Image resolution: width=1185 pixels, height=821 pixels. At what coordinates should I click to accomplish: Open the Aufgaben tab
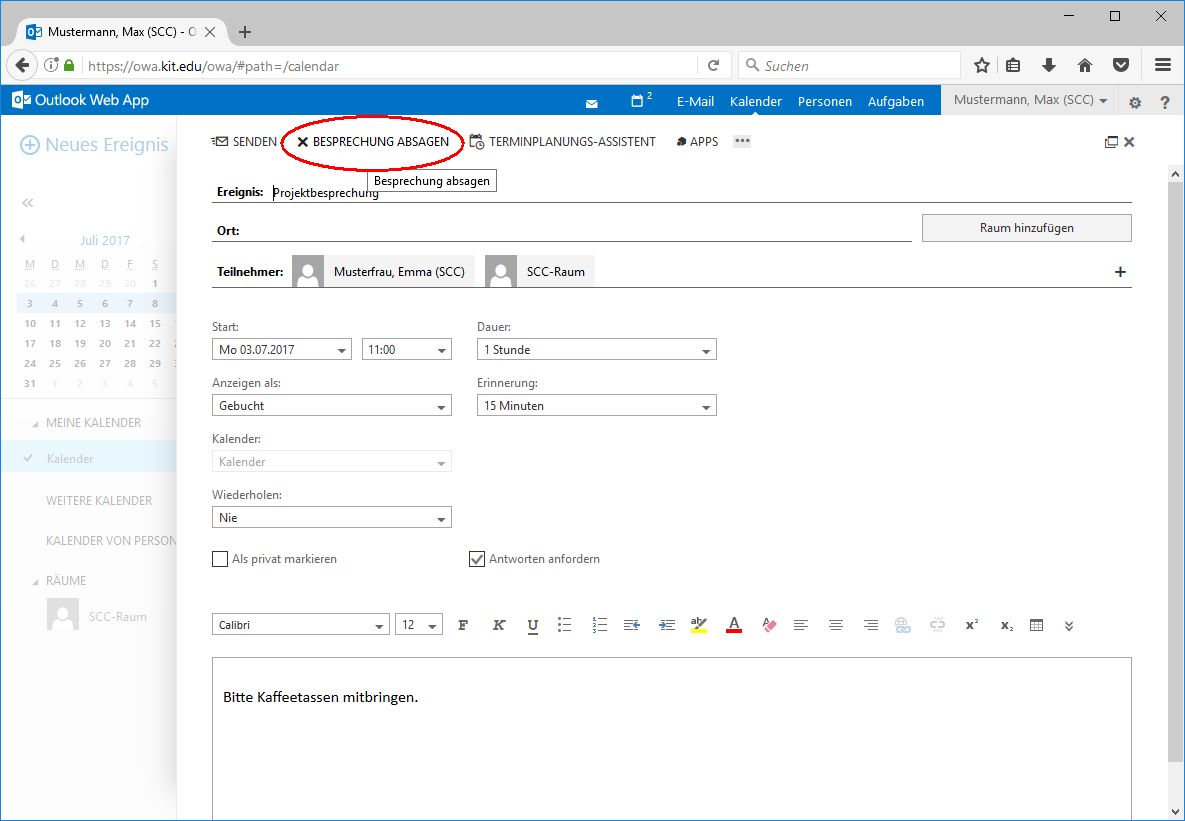896,101
